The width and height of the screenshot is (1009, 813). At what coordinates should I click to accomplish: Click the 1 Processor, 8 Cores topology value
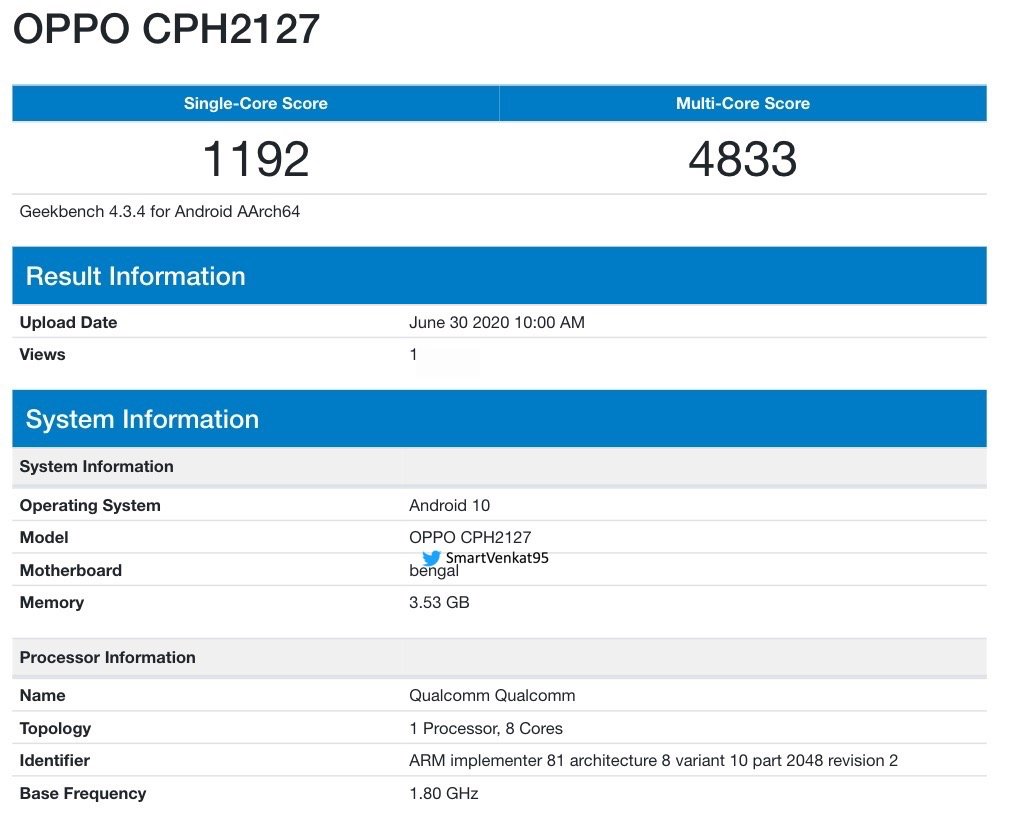point(485,728)
